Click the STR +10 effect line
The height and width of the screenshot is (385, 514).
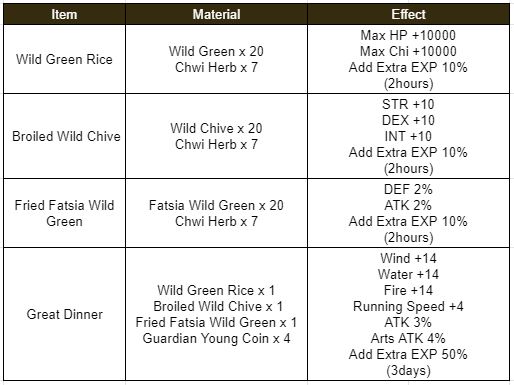click(408, 104)
